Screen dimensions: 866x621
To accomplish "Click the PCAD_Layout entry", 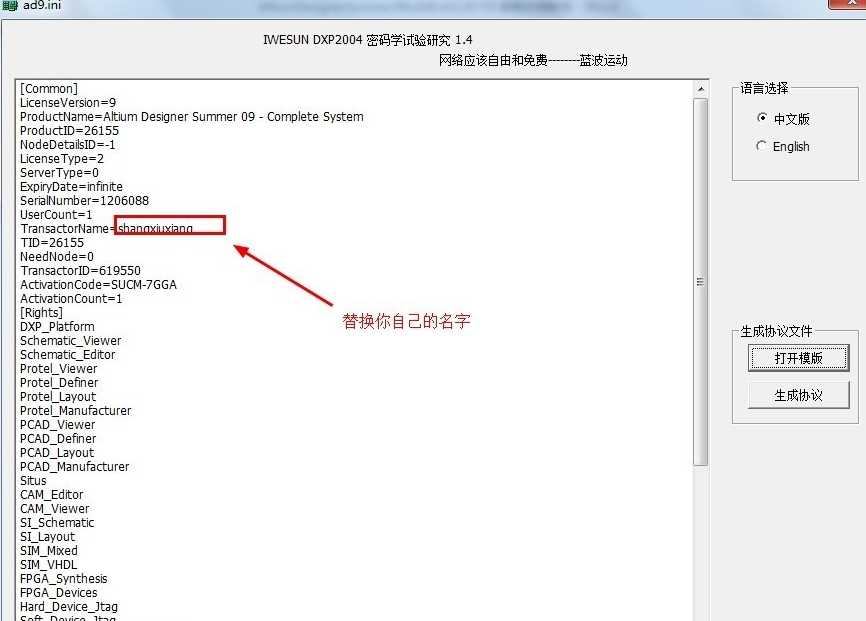I will pos(57,453).
